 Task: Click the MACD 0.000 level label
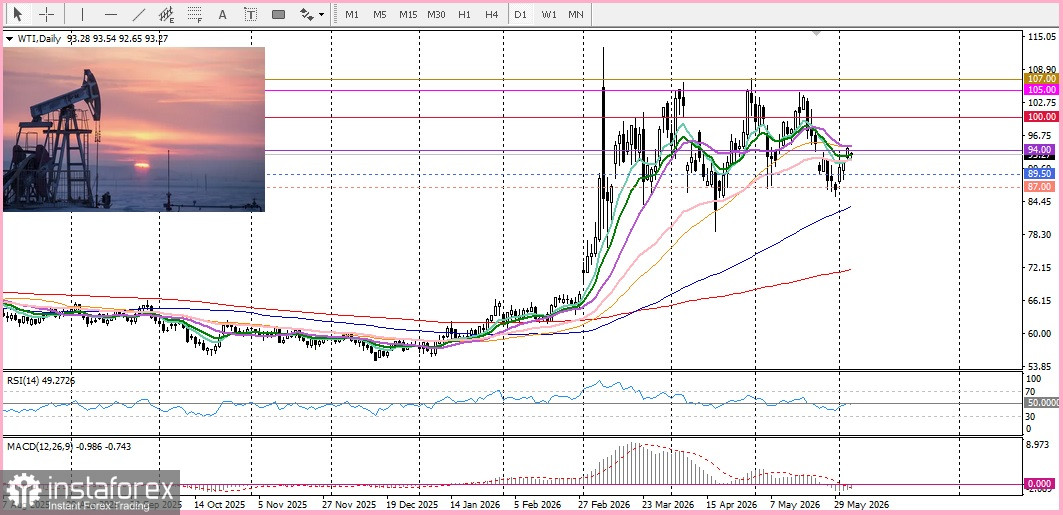1041,485
